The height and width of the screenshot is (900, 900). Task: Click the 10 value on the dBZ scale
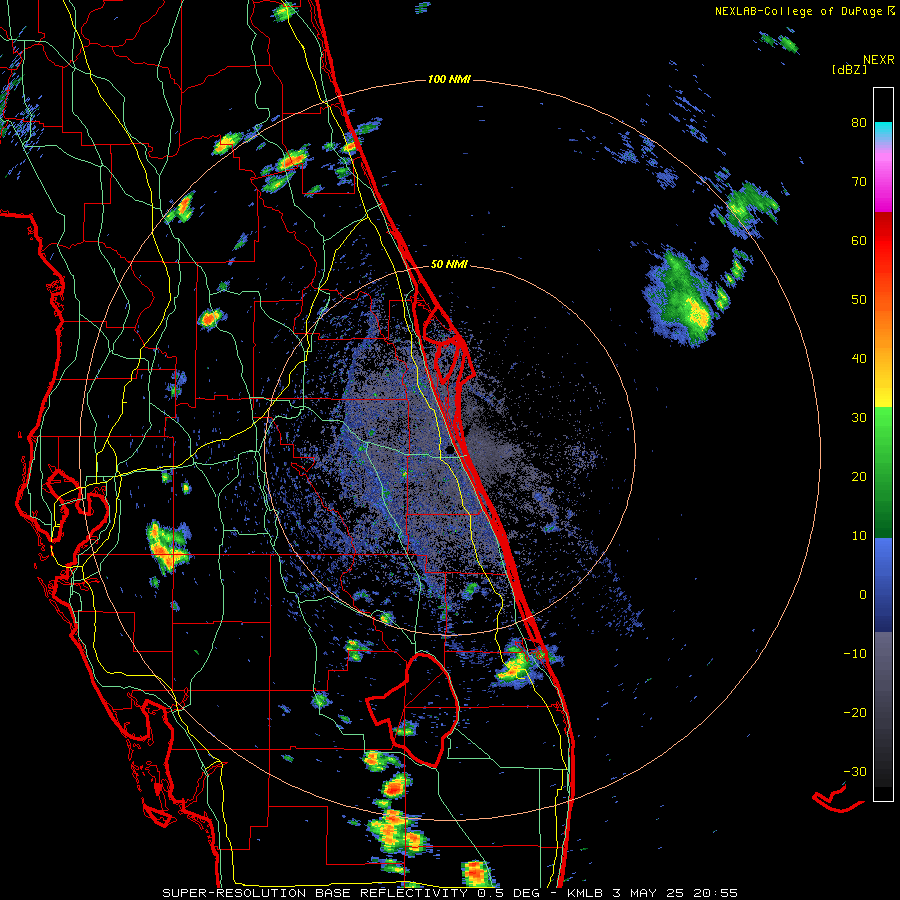click(x=859, y=536)
